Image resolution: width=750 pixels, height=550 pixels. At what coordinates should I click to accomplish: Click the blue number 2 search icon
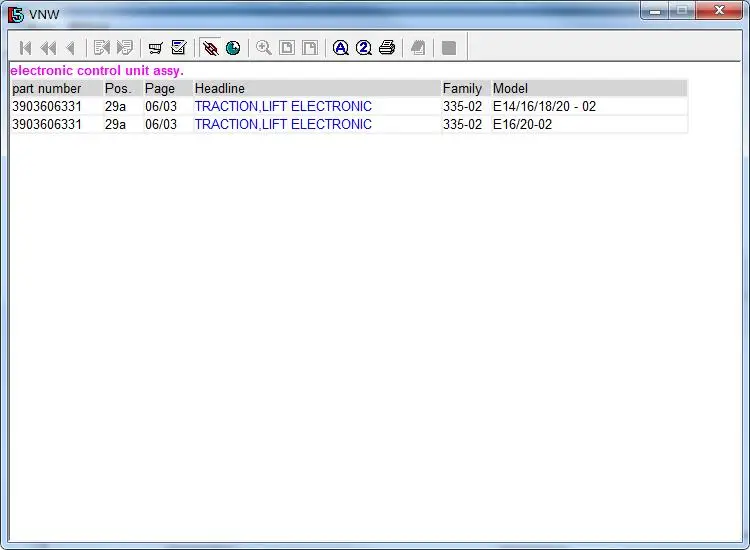point(364,48)
